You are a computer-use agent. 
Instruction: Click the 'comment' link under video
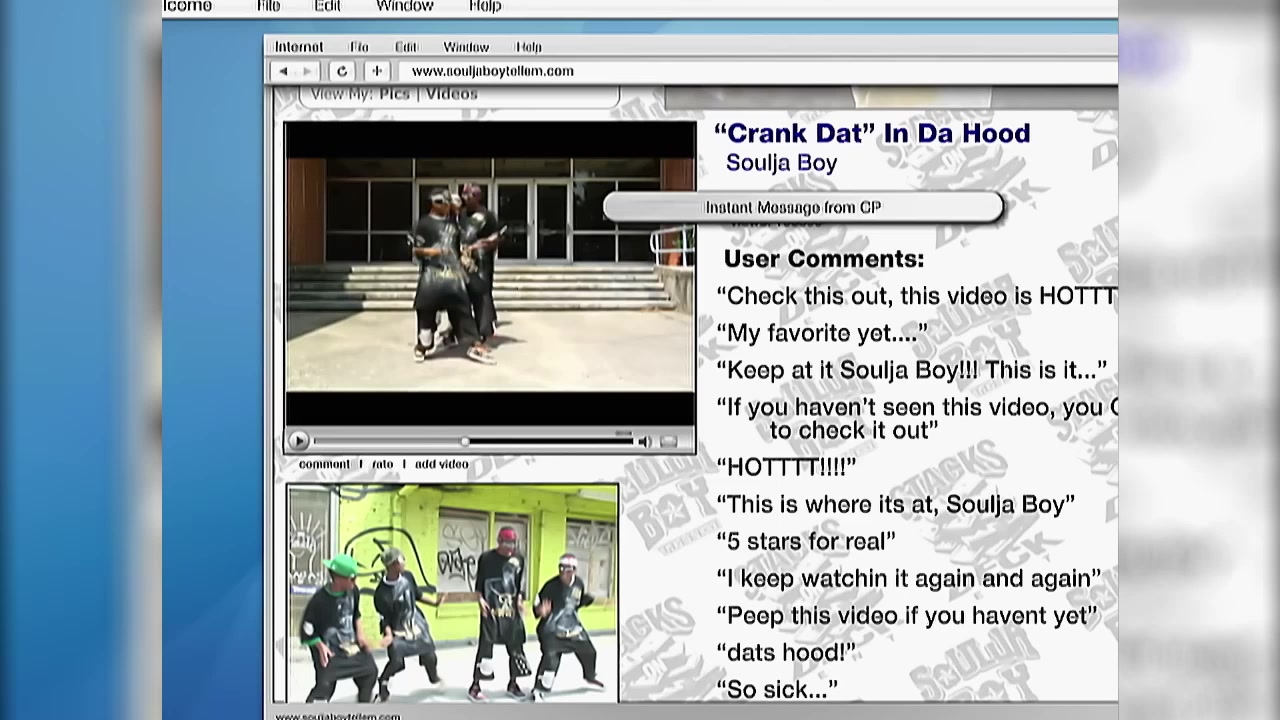[324, 464]
